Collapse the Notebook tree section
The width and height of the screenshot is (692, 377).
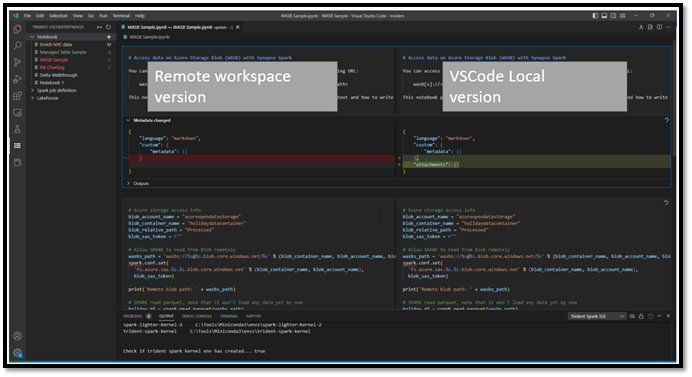pyautogui.click(x=32, y=37)
